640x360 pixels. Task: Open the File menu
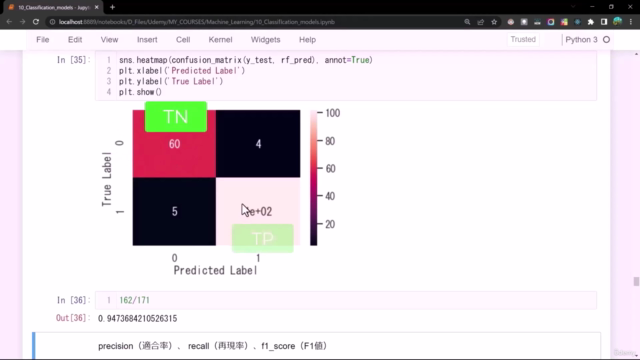click(43, 40)
